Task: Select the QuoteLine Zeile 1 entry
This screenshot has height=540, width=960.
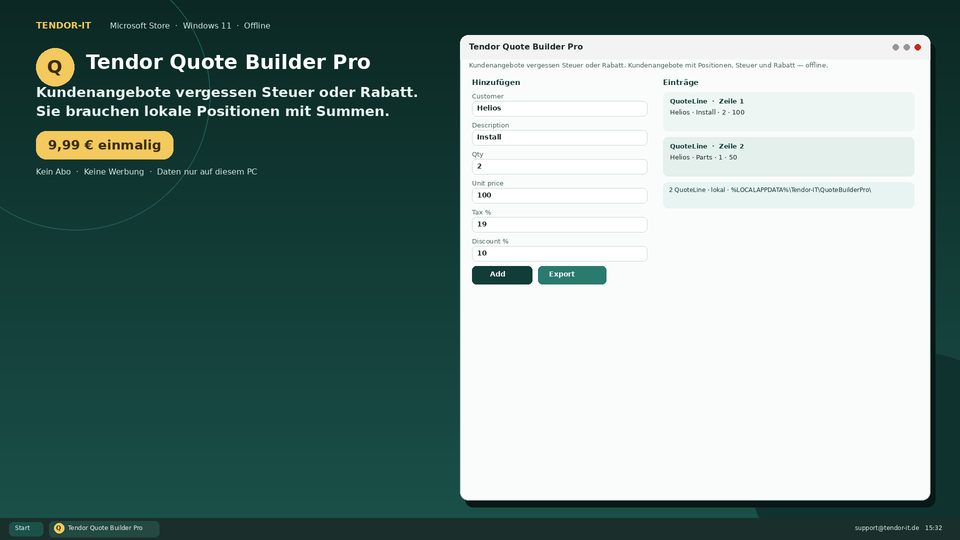Action: click(788, 111)
